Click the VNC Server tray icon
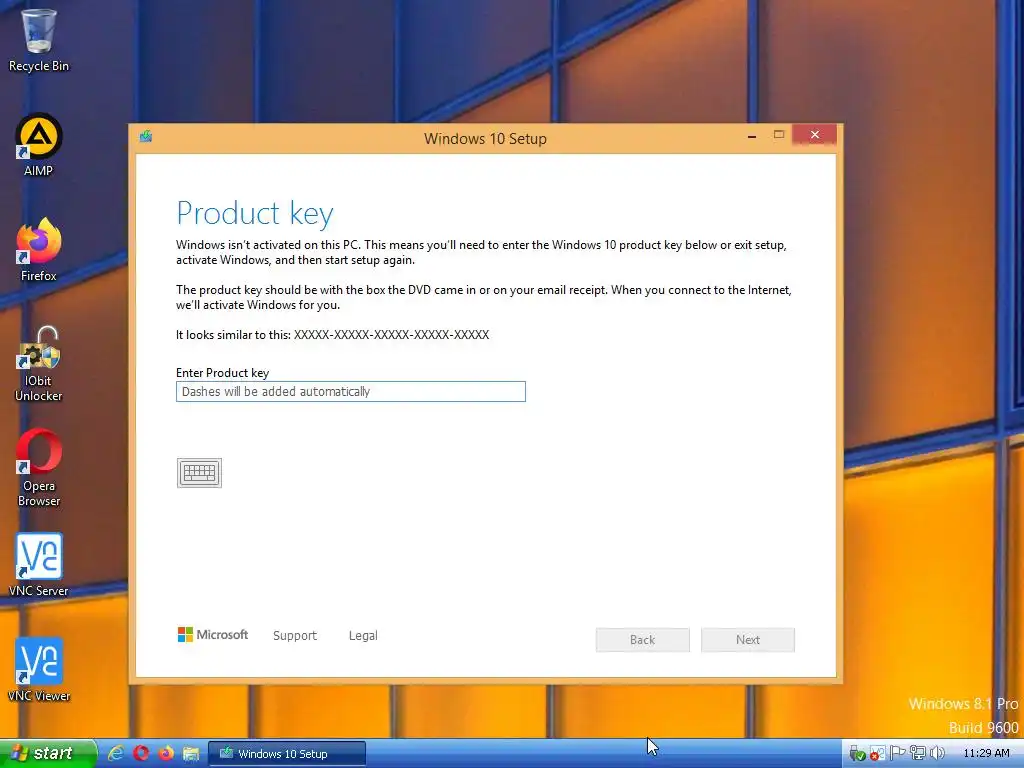Image resolution: width=1024 pixels, height=768 pixels. [877, 754]
